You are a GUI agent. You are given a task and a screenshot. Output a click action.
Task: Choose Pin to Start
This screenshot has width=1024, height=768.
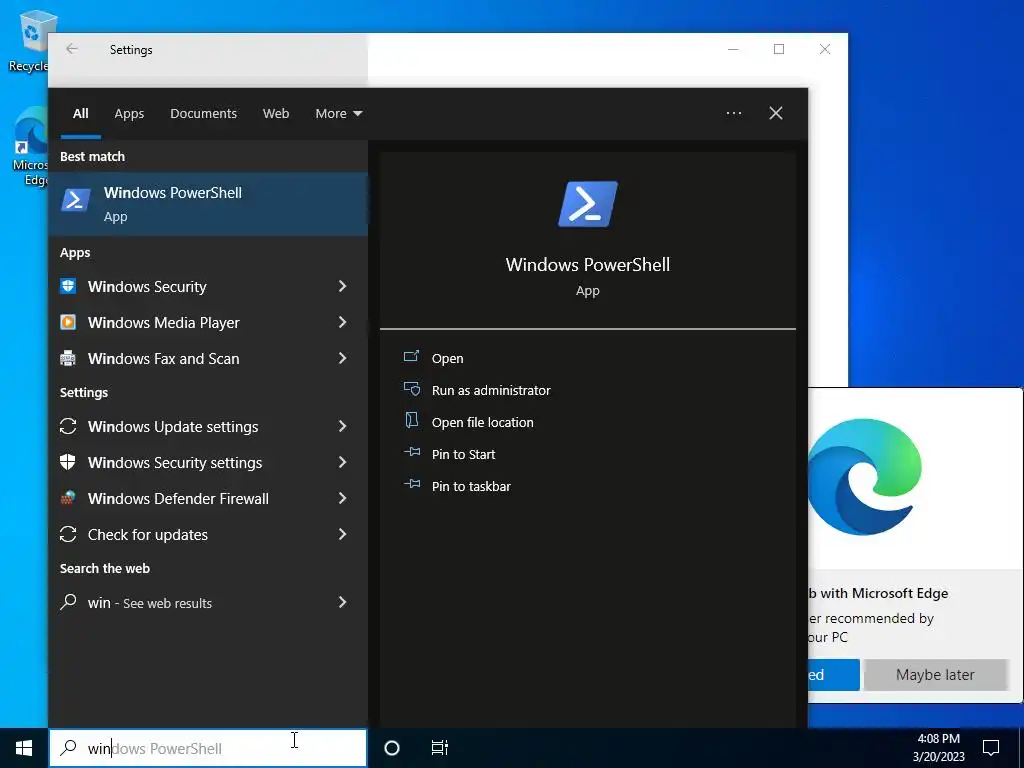tap(463, 455)
